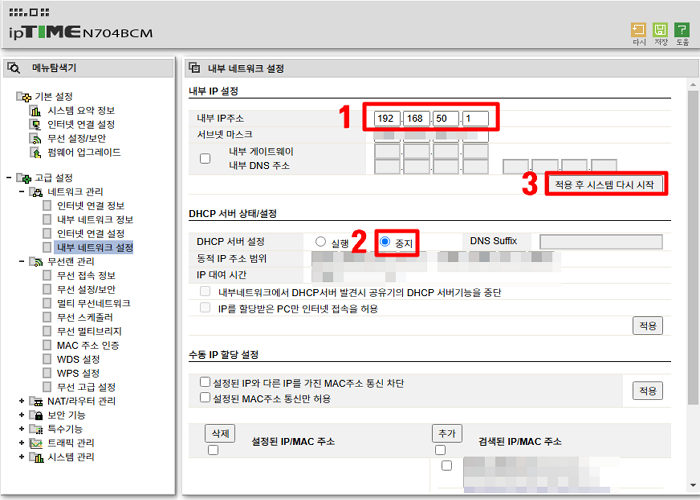Click the 추가 button
Viewport: 700px width, 500px height.
[447, 433]
